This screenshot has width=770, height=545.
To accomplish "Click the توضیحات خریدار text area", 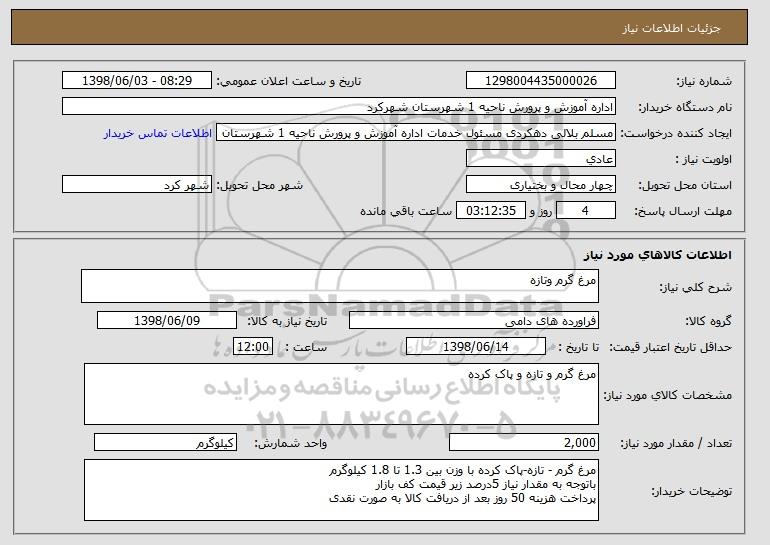I will click(341, 490).
